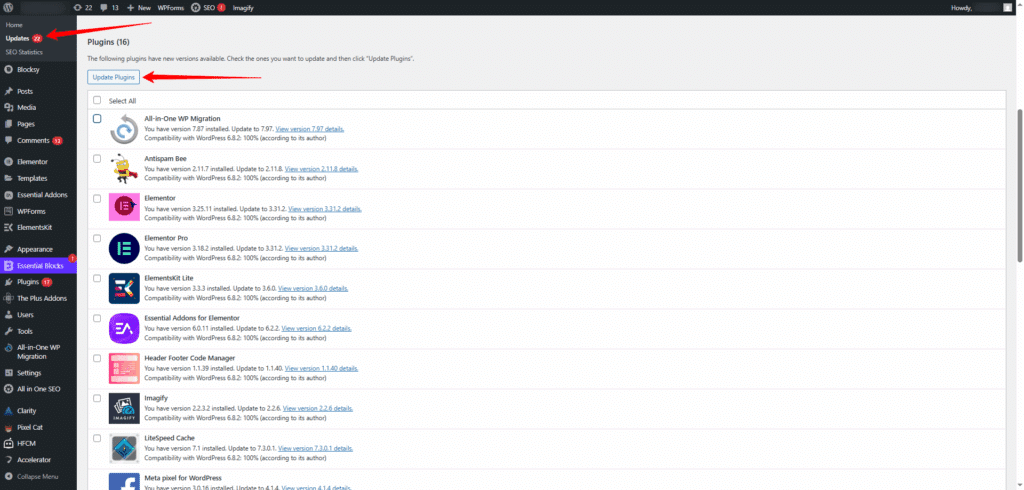Image resolution: width=1024 pixels, height=490 pixels.
Task: Click the updates counter showing 22 in admin bar
Action: coord(83,8)
